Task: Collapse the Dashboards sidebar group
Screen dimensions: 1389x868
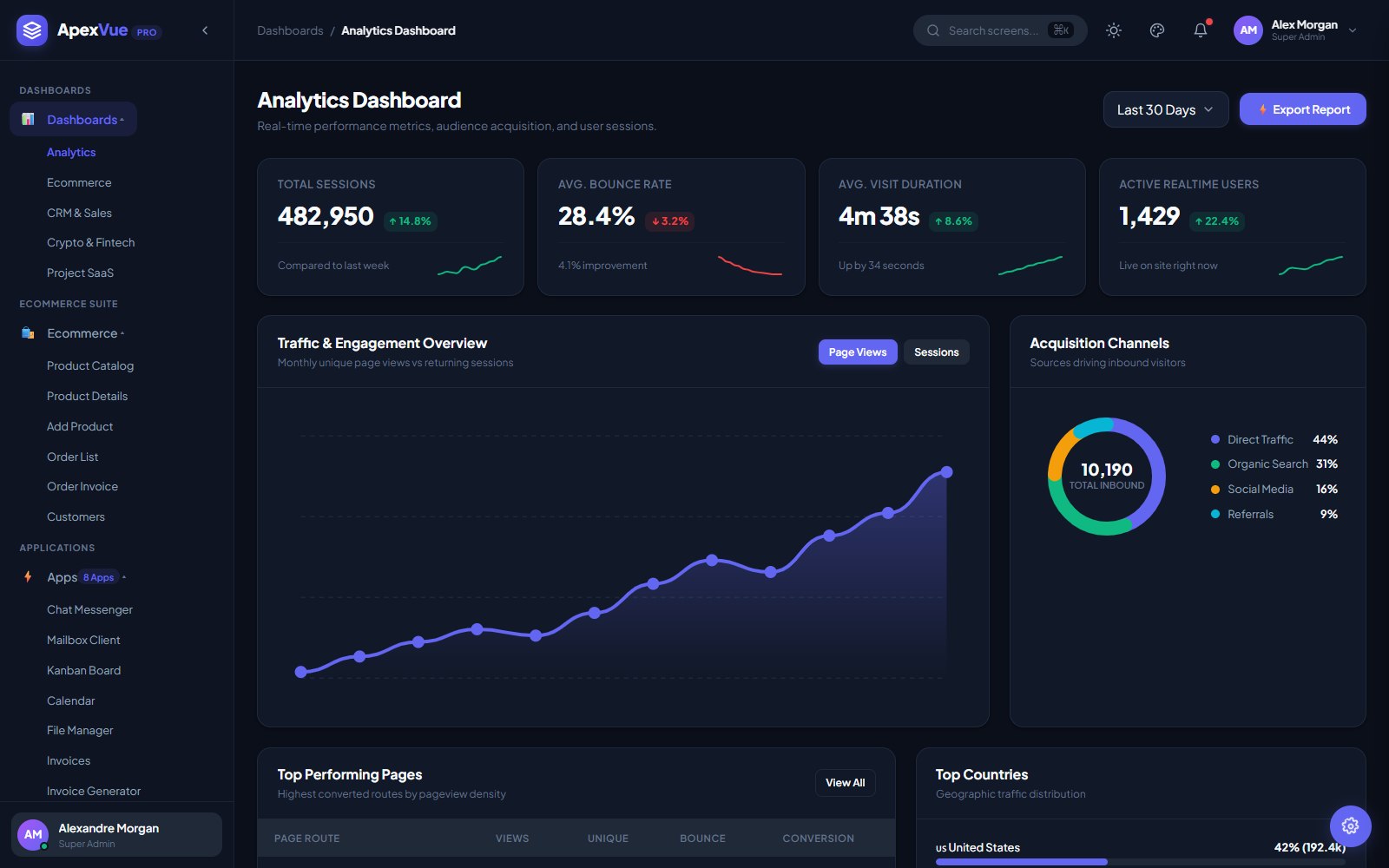Action: 74,120
